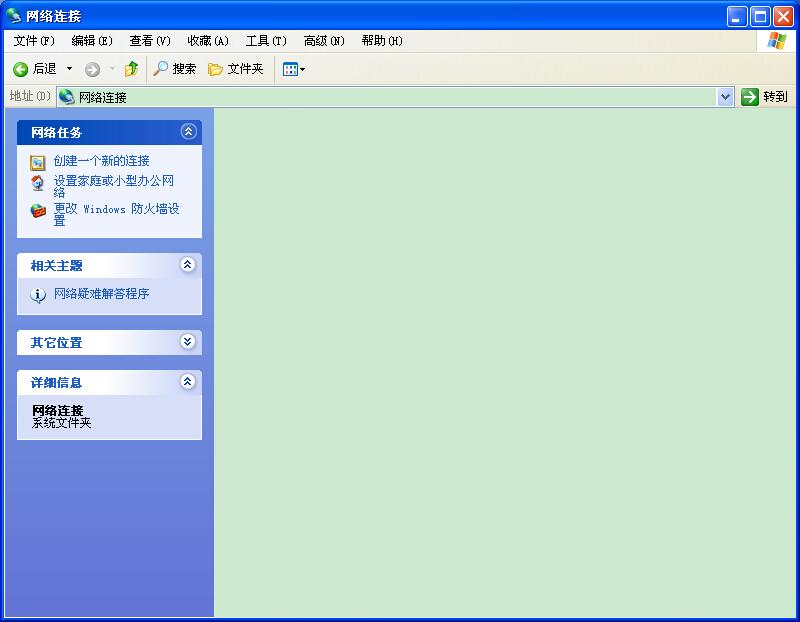Click 更改 Windows 防火墙设置 link
Image resolution: width=800 pixels, height=622 pixels.
pos(116,214)
